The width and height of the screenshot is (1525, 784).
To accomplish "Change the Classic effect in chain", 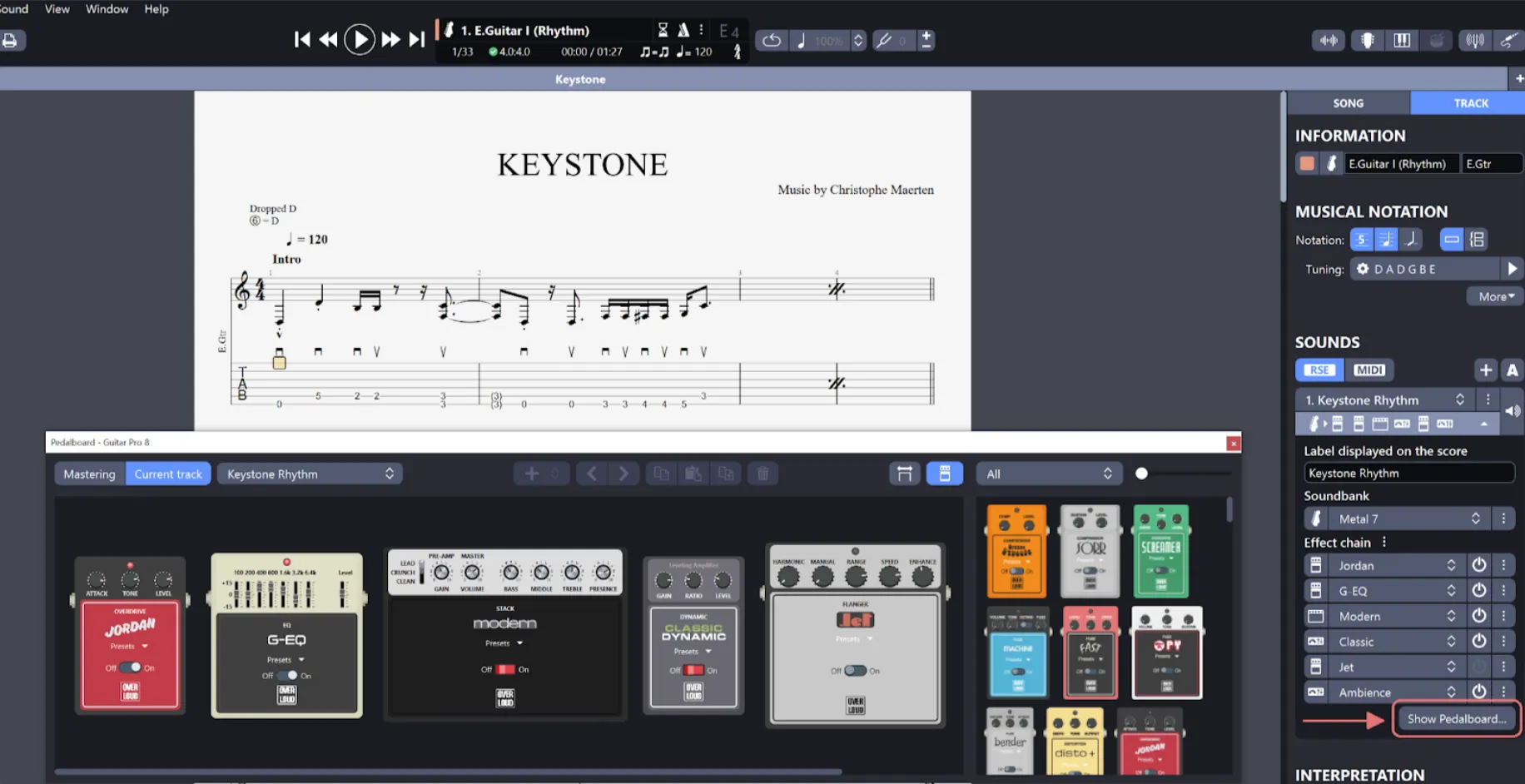I will coord(1395,642).
